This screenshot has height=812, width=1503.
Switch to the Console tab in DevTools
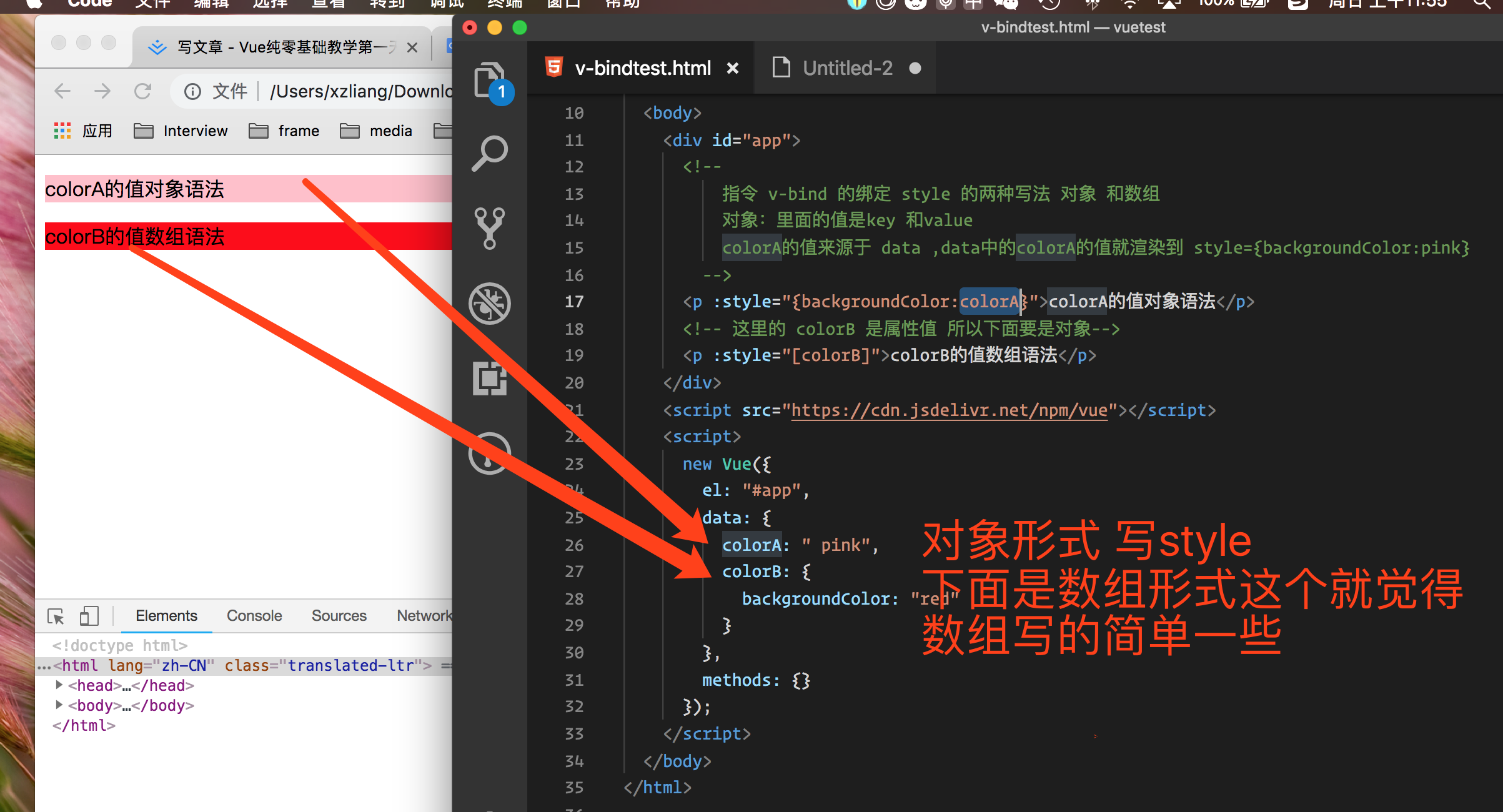pos(254,616)
